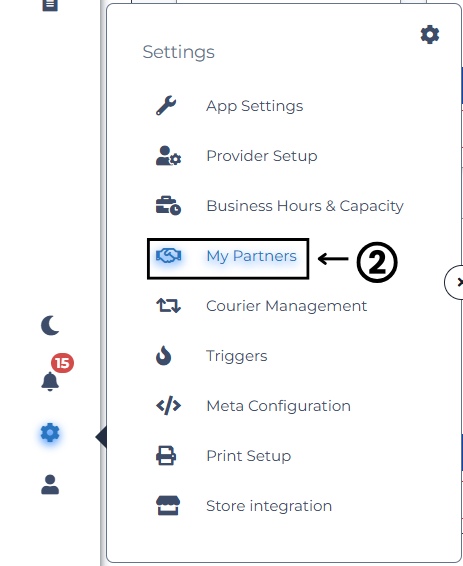
Task: Click the Courier Management arrows icon
Action: pos(168,305)
